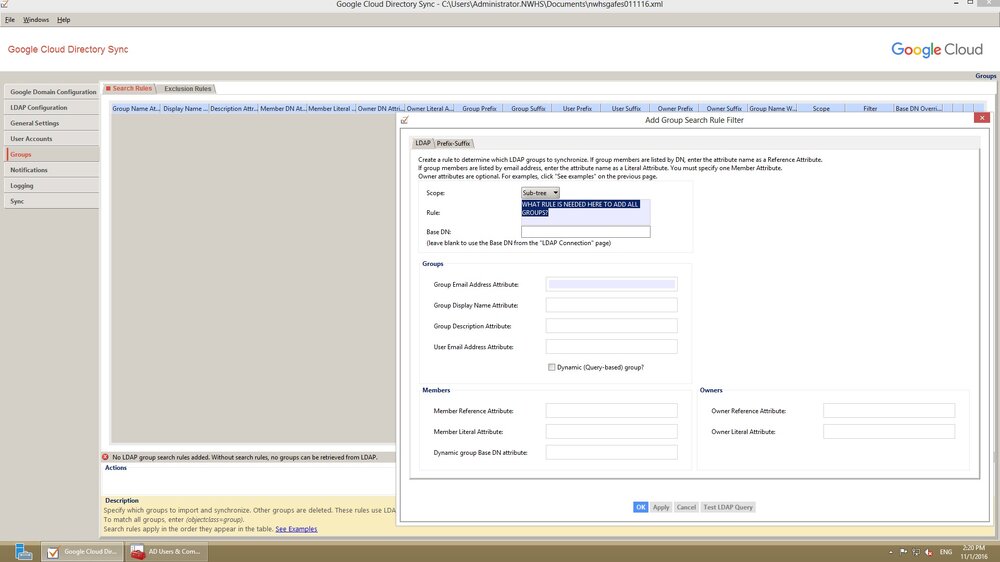
Task: Click Group Suffix column header
Action: click(528, 108)
